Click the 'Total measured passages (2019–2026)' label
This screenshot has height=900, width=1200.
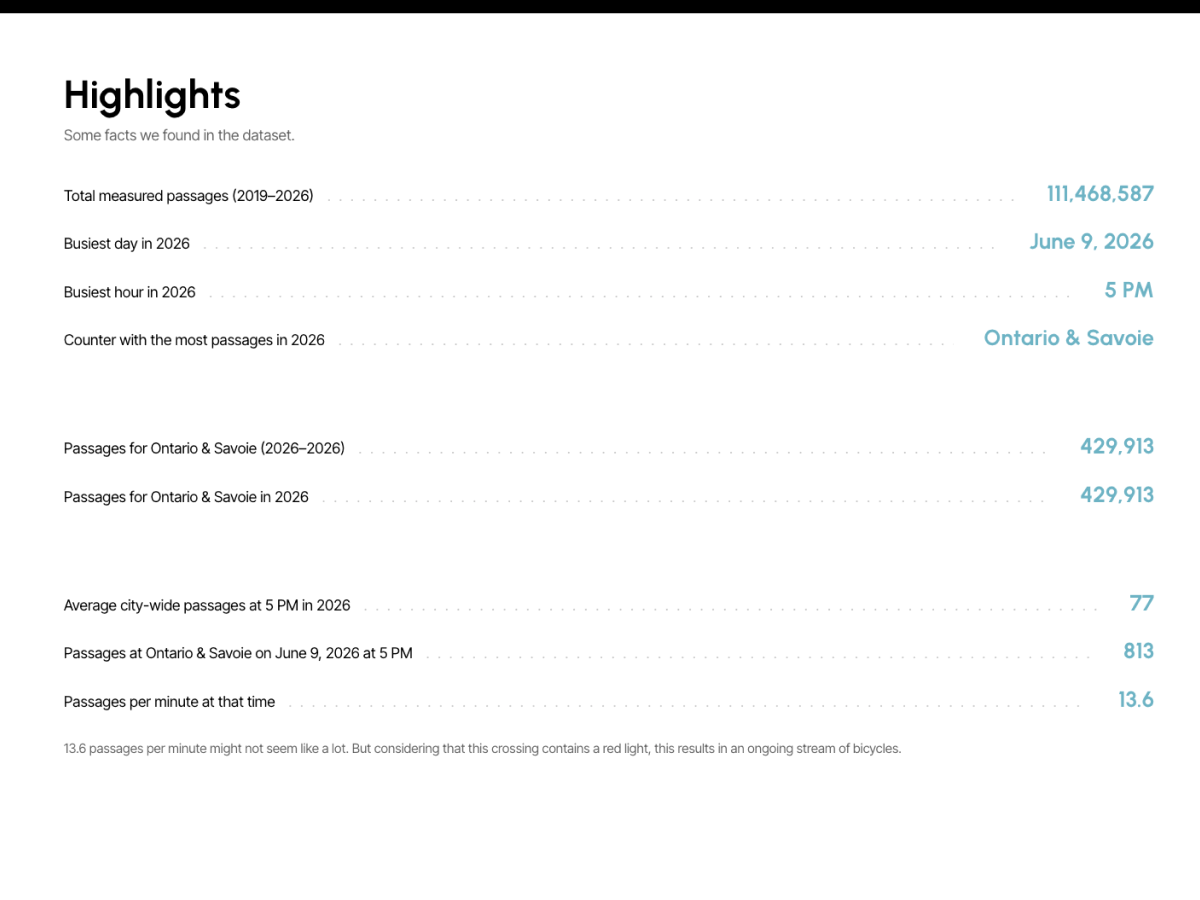pyautogui.click(x=188, y=196)
